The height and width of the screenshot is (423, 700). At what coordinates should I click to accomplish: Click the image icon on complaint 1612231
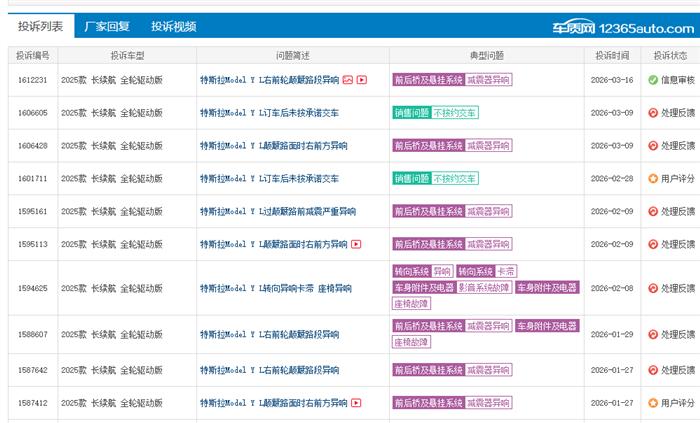[347, 80]
